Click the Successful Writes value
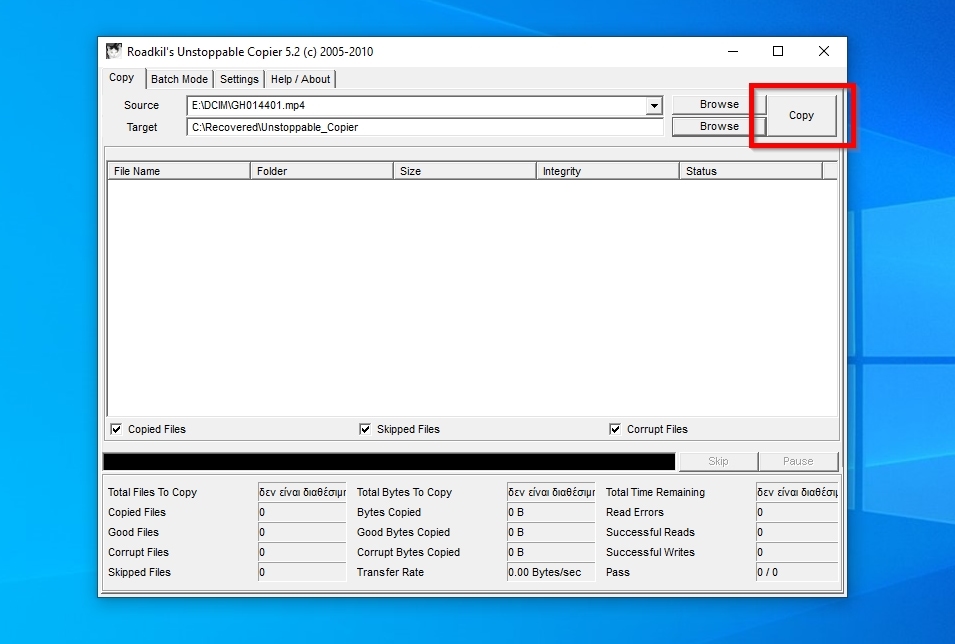 point(797,553)
